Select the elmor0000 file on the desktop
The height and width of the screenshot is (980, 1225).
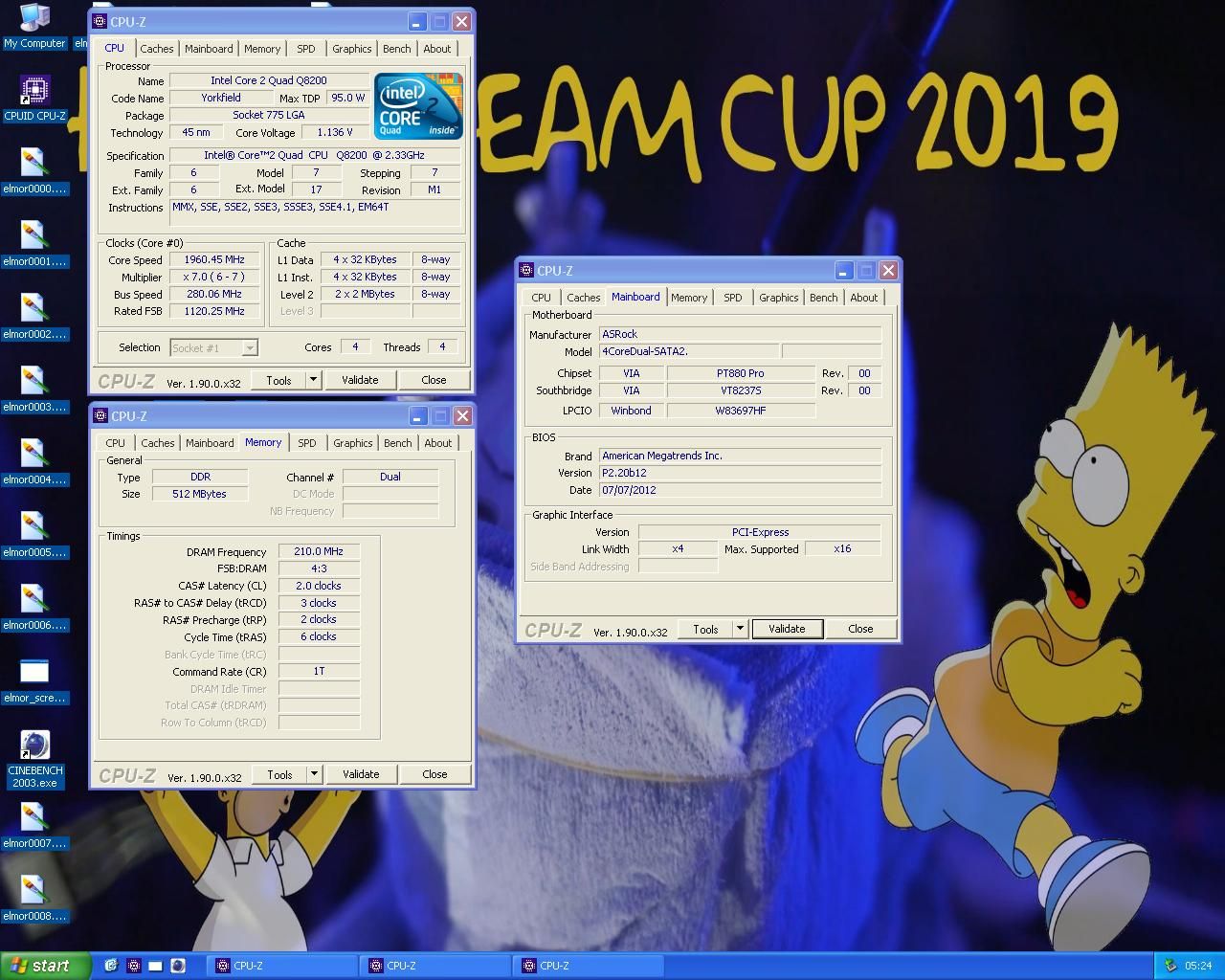click(x=34, y=171)
